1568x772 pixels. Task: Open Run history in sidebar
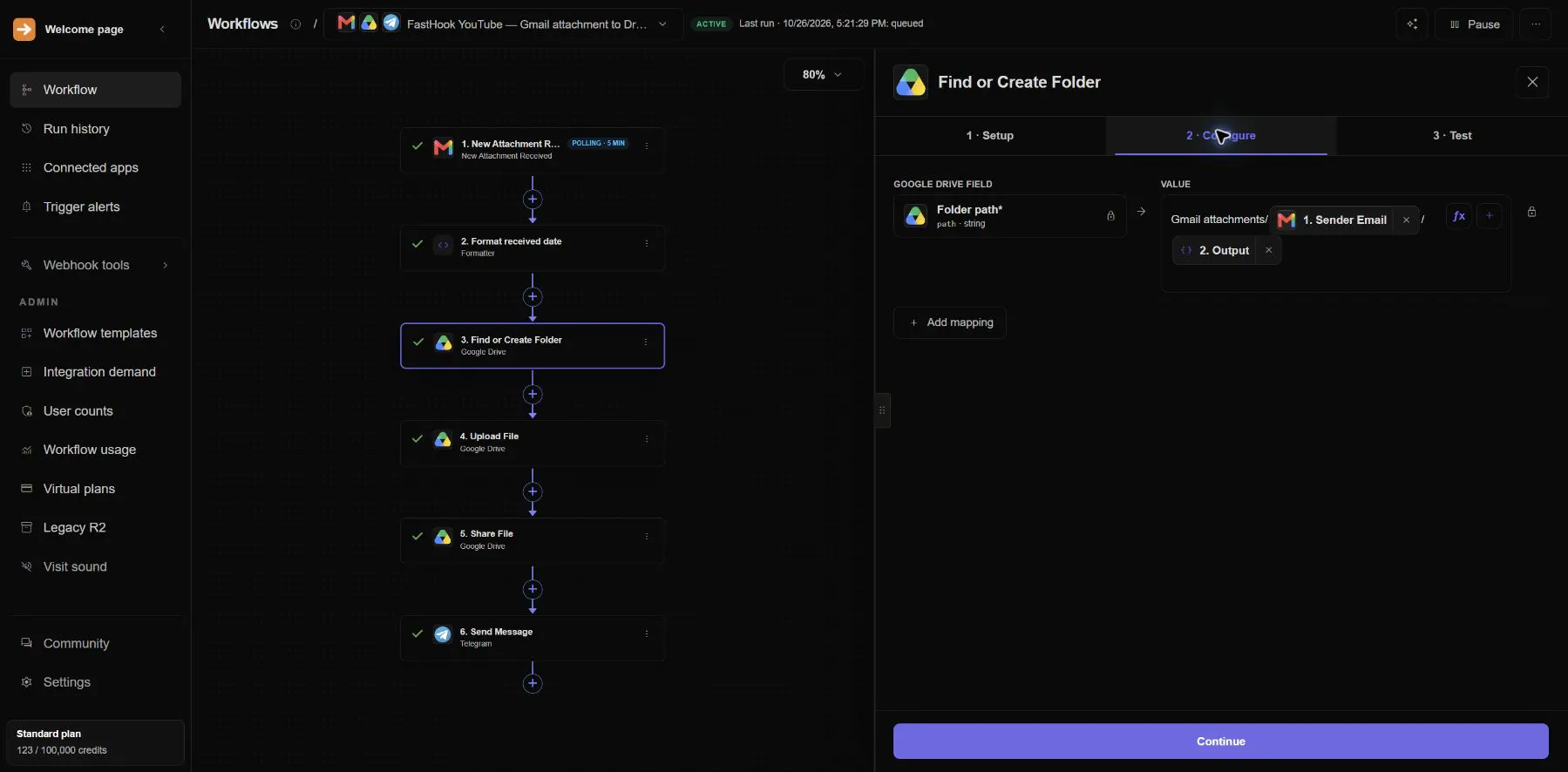(x=96, y=129)
